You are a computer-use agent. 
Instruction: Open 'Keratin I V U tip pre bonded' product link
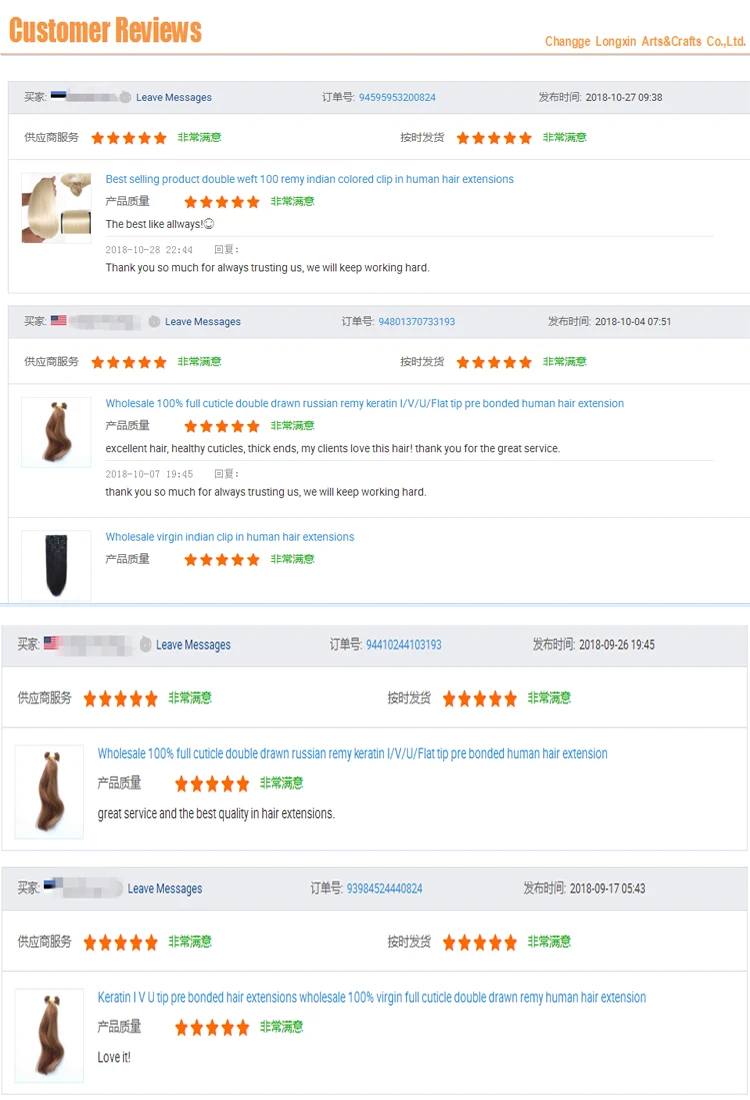coord(371,998)
